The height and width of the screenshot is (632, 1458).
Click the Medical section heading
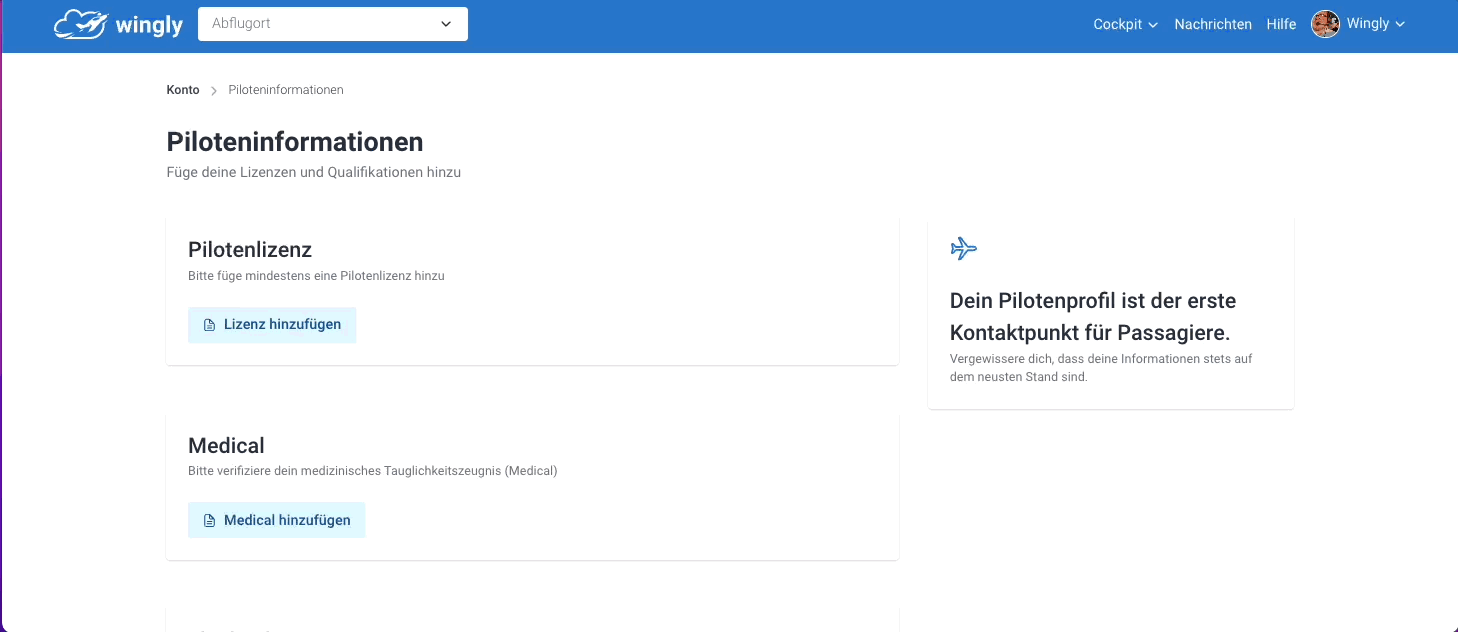pyautogui.click(x=226, y=445)
